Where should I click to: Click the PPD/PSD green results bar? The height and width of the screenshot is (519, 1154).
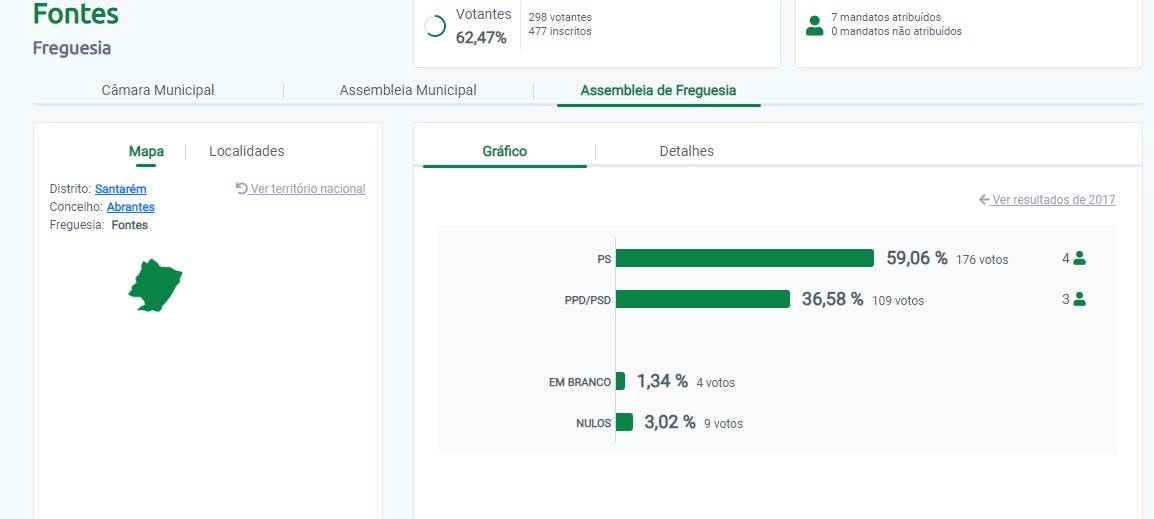coord(702,299)
